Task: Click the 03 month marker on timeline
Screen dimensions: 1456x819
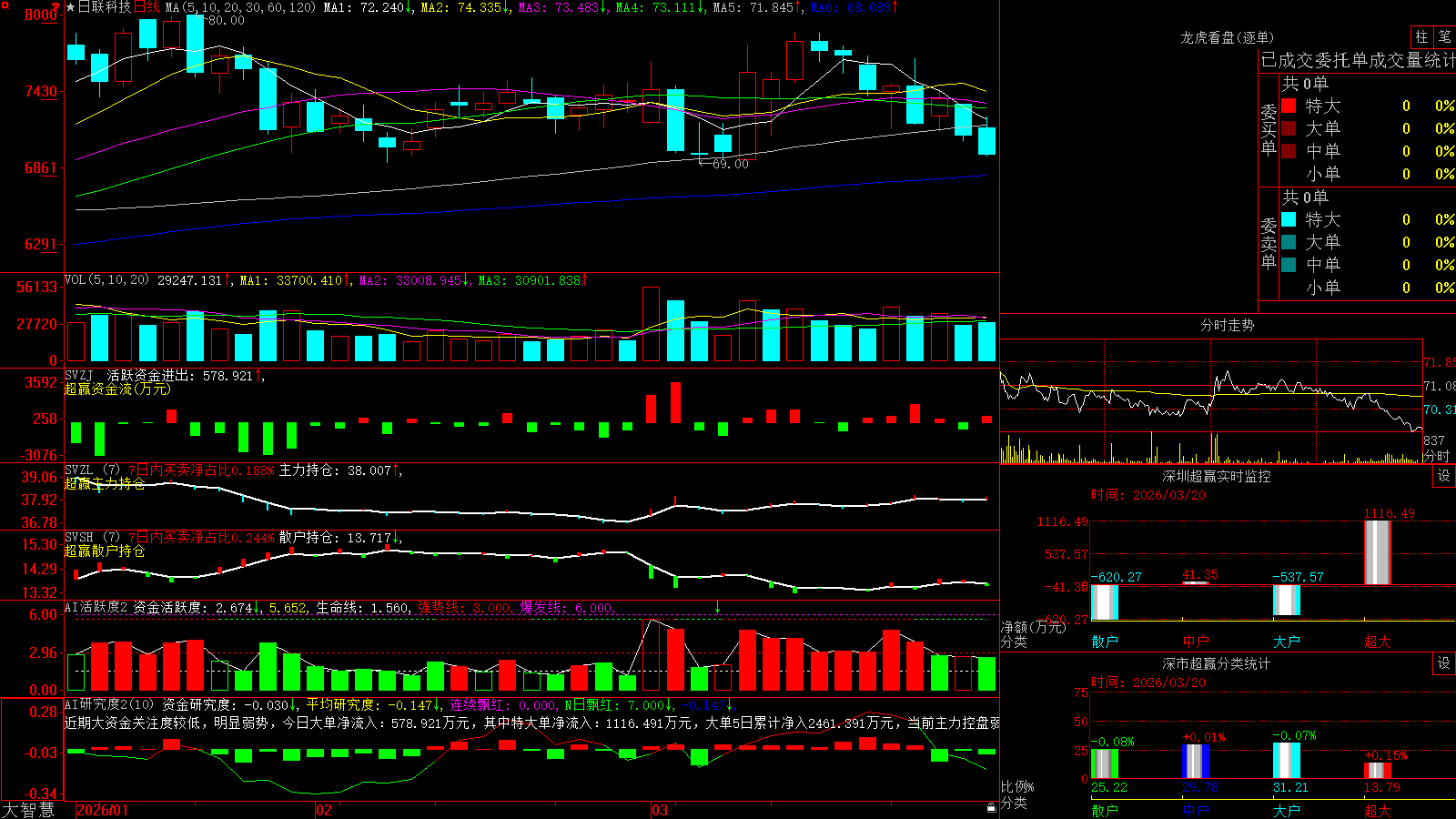Action: point(660,810)
